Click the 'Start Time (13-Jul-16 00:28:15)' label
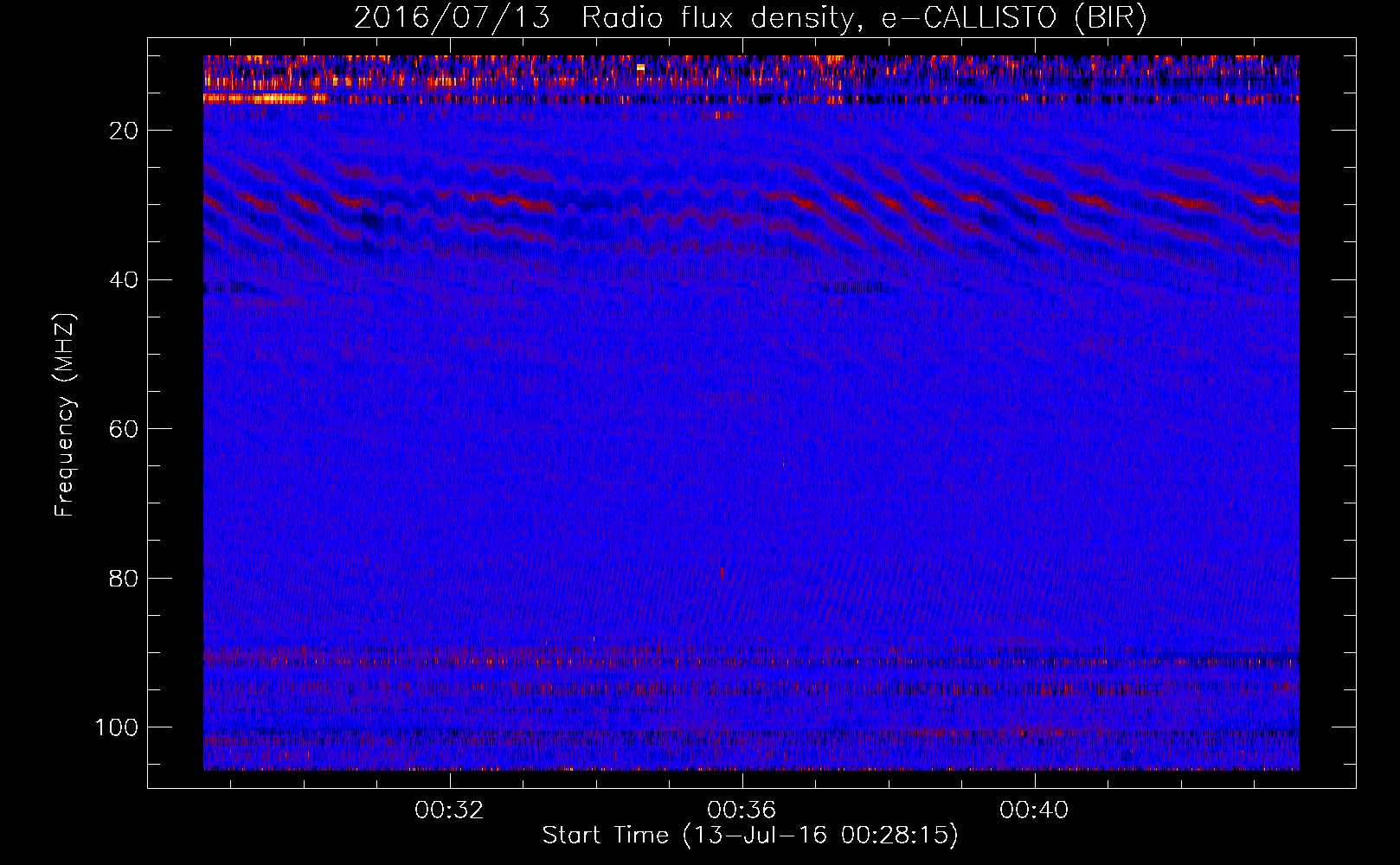 click(750, 836)
